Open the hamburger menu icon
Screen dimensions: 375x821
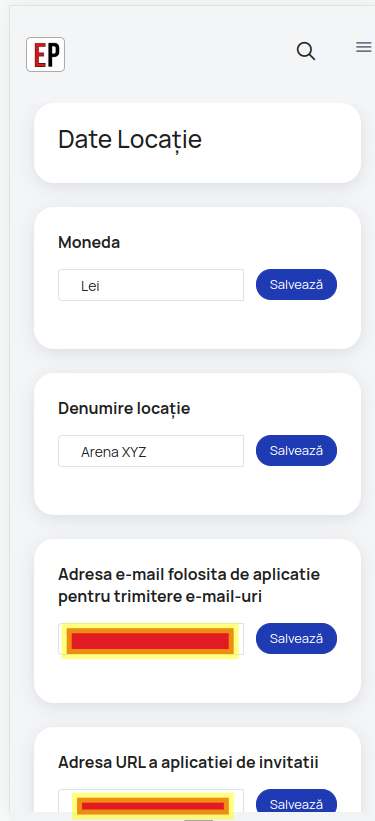(363, 48)
